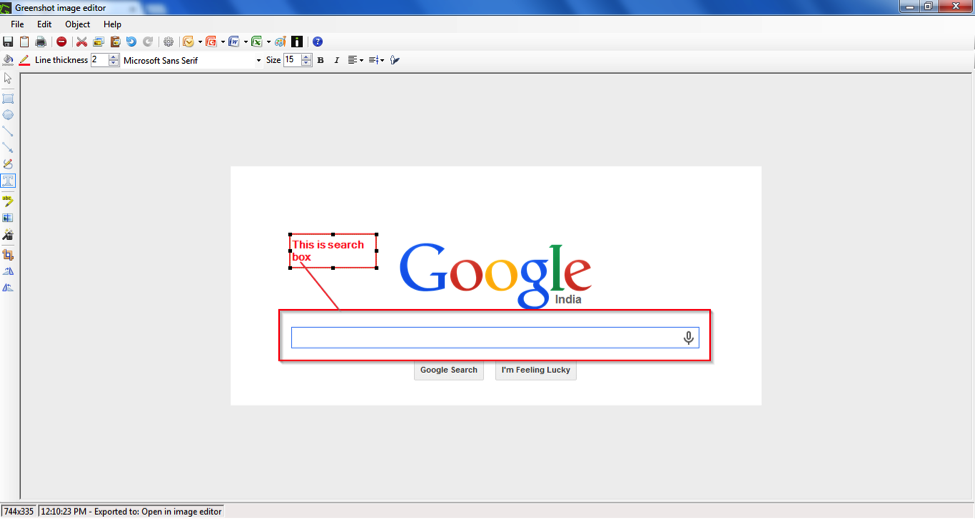975x519 pixels.
Task: Redo the previously undone action
Action: (x=148, y=42)
